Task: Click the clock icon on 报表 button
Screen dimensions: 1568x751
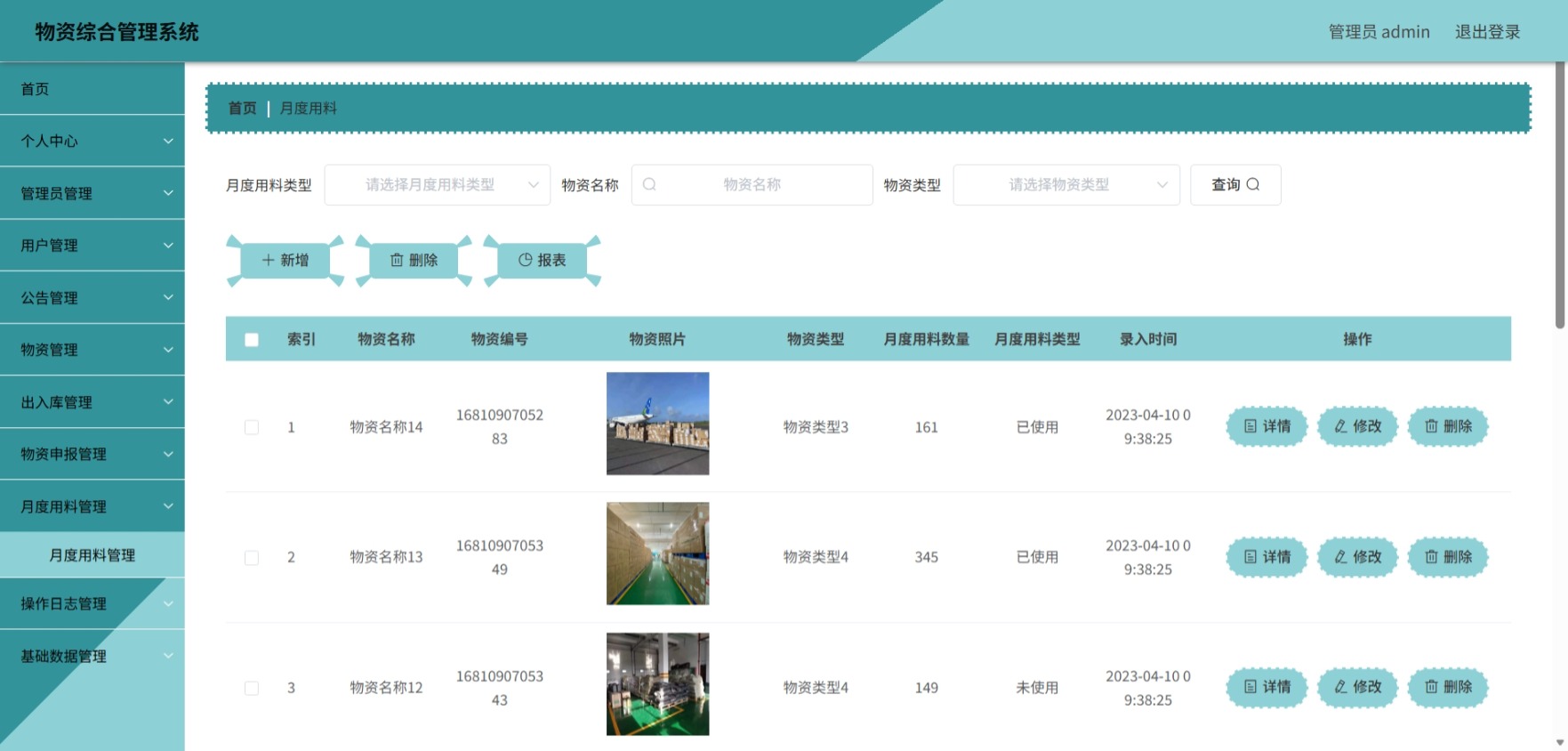Action: pyautogui.click(x=525, y=260)
